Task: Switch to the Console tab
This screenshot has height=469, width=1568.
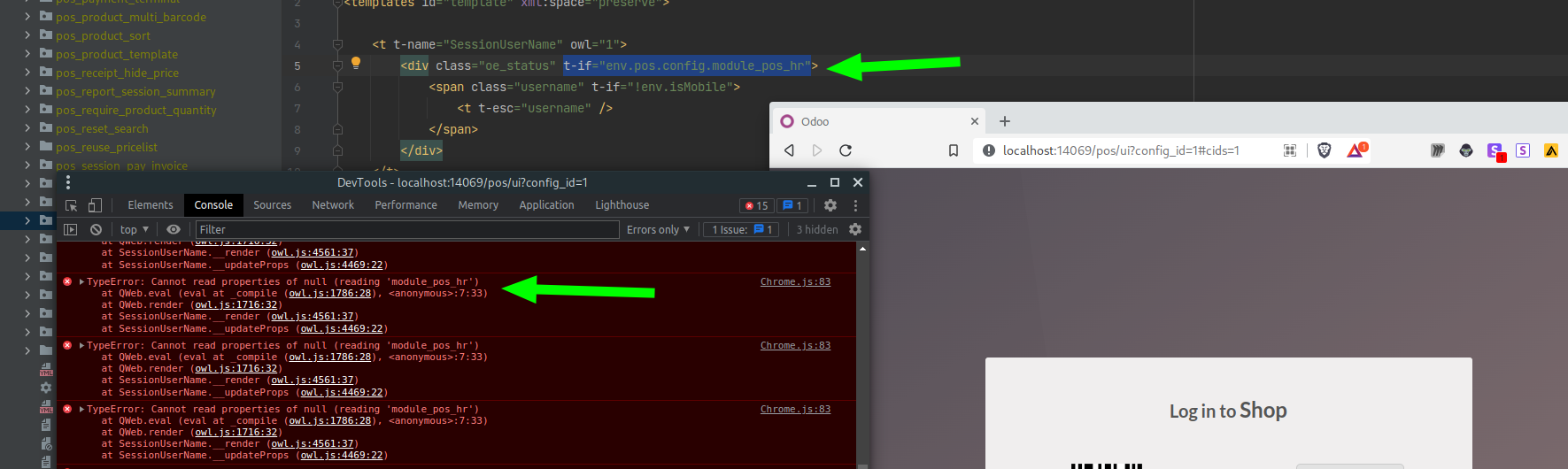Action: [x=213, y=205]
